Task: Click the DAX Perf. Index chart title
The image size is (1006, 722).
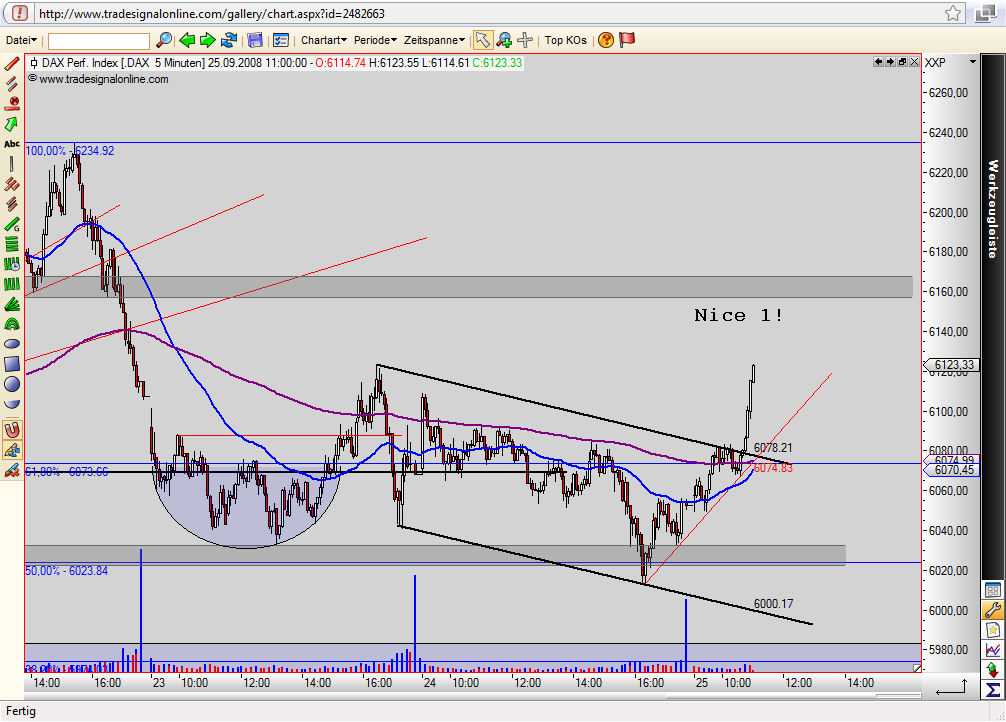Action: click(x=80, y=63)
